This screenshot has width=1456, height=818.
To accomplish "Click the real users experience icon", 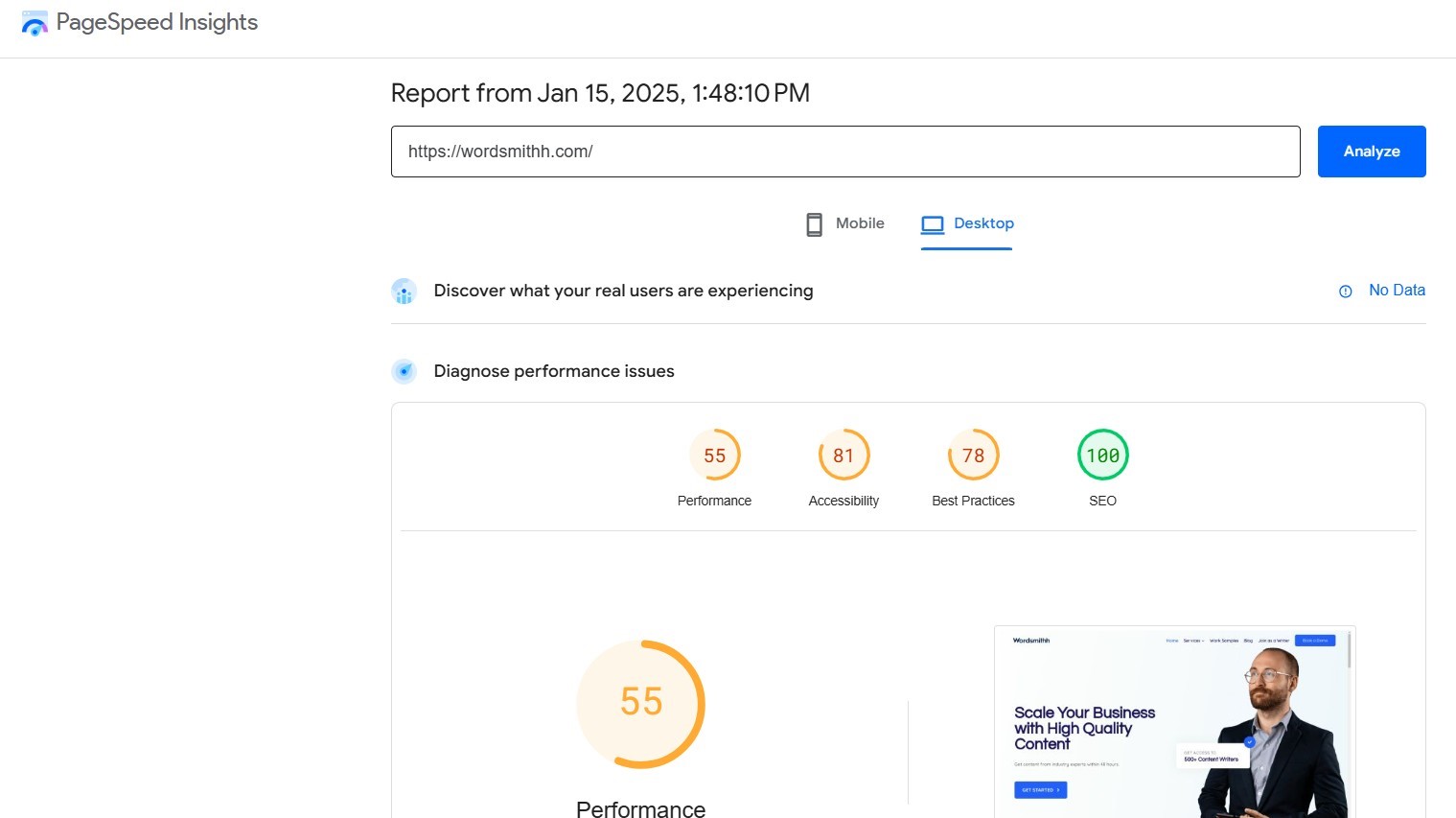I will click(x=404, y=291).
